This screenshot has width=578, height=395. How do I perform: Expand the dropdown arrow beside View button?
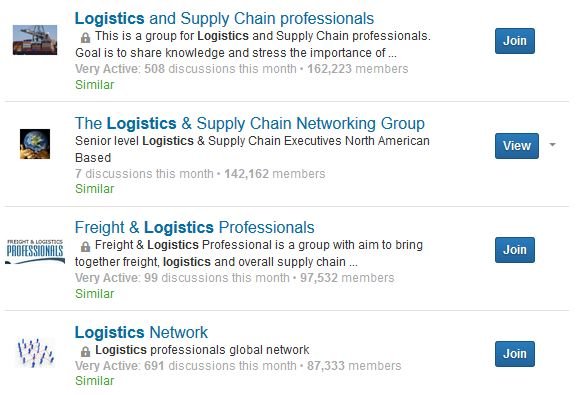552,144
